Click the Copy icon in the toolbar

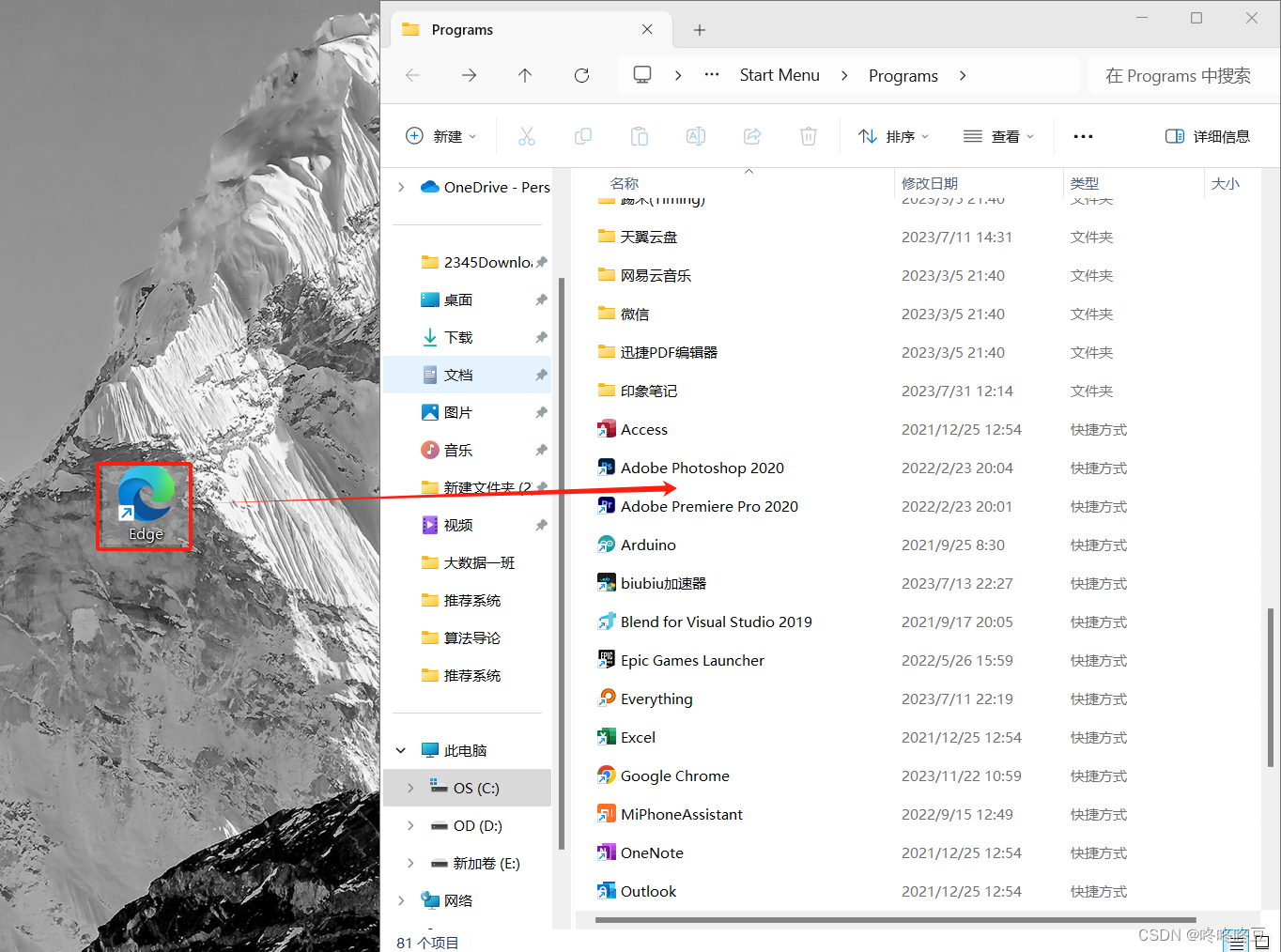(583, 136)
